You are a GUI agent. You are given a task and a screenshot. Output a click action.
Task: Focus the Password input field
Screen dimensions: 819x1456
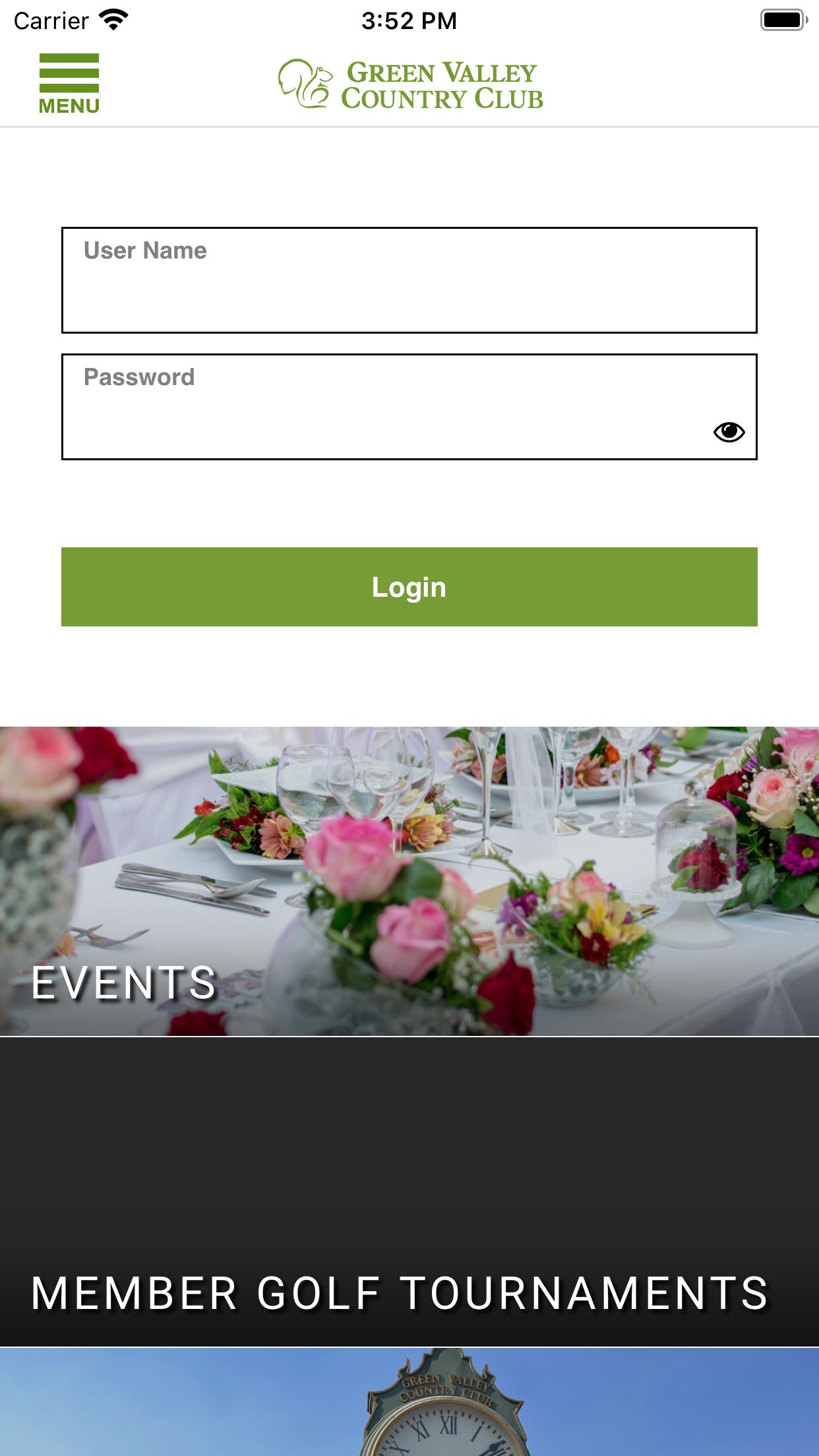tap(409, 407)
